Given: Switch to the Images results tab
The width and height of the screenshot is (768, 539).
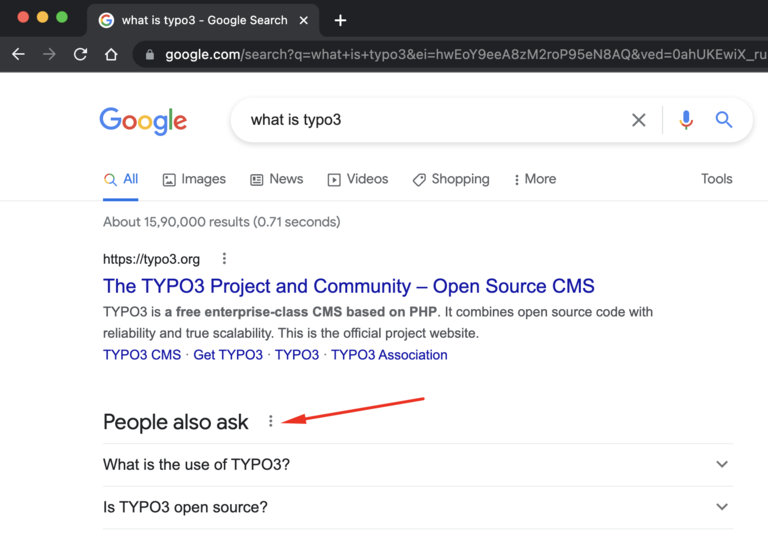Looking at the screenshot, I should click(194, 179).
